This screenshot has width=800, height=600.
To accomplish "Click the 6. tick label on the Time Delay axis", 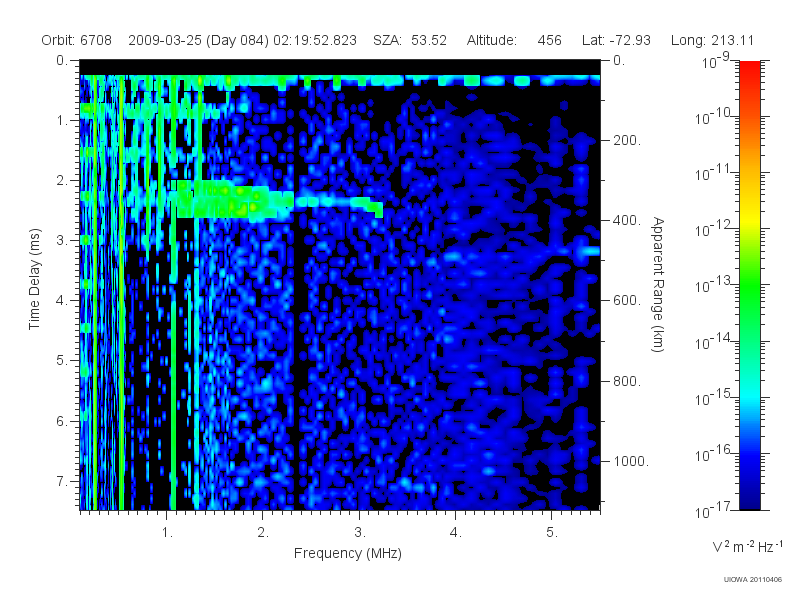I will tap(62, 421).
